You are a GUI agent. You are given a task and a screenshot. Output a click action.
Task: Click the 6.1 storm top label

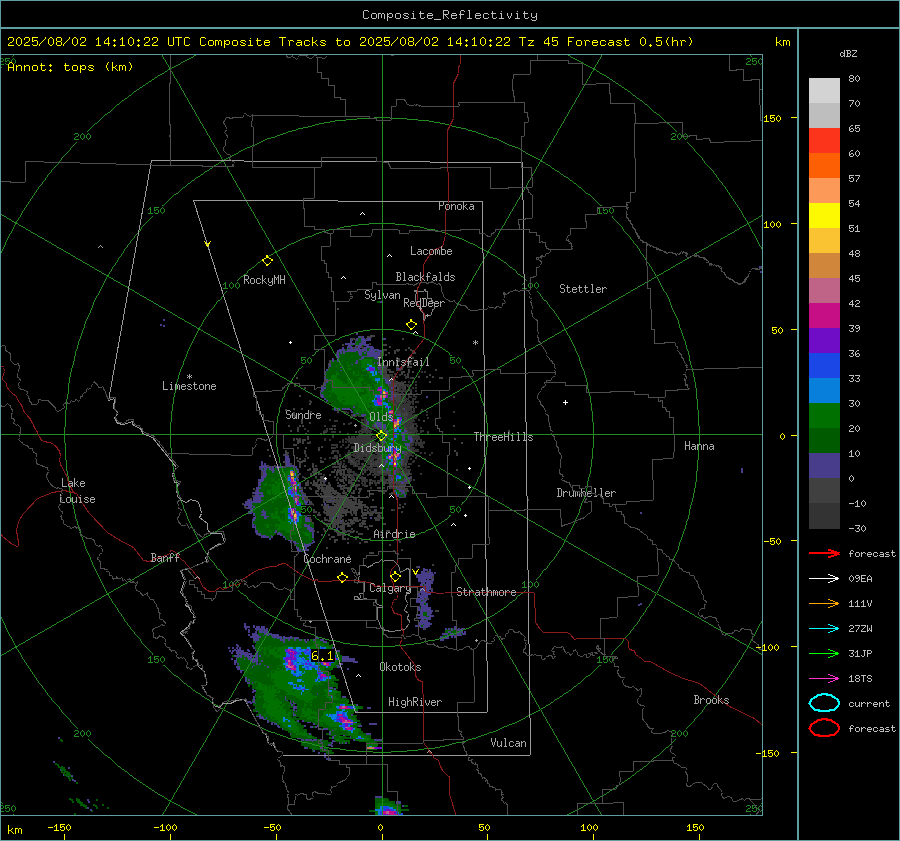[322, 656]
